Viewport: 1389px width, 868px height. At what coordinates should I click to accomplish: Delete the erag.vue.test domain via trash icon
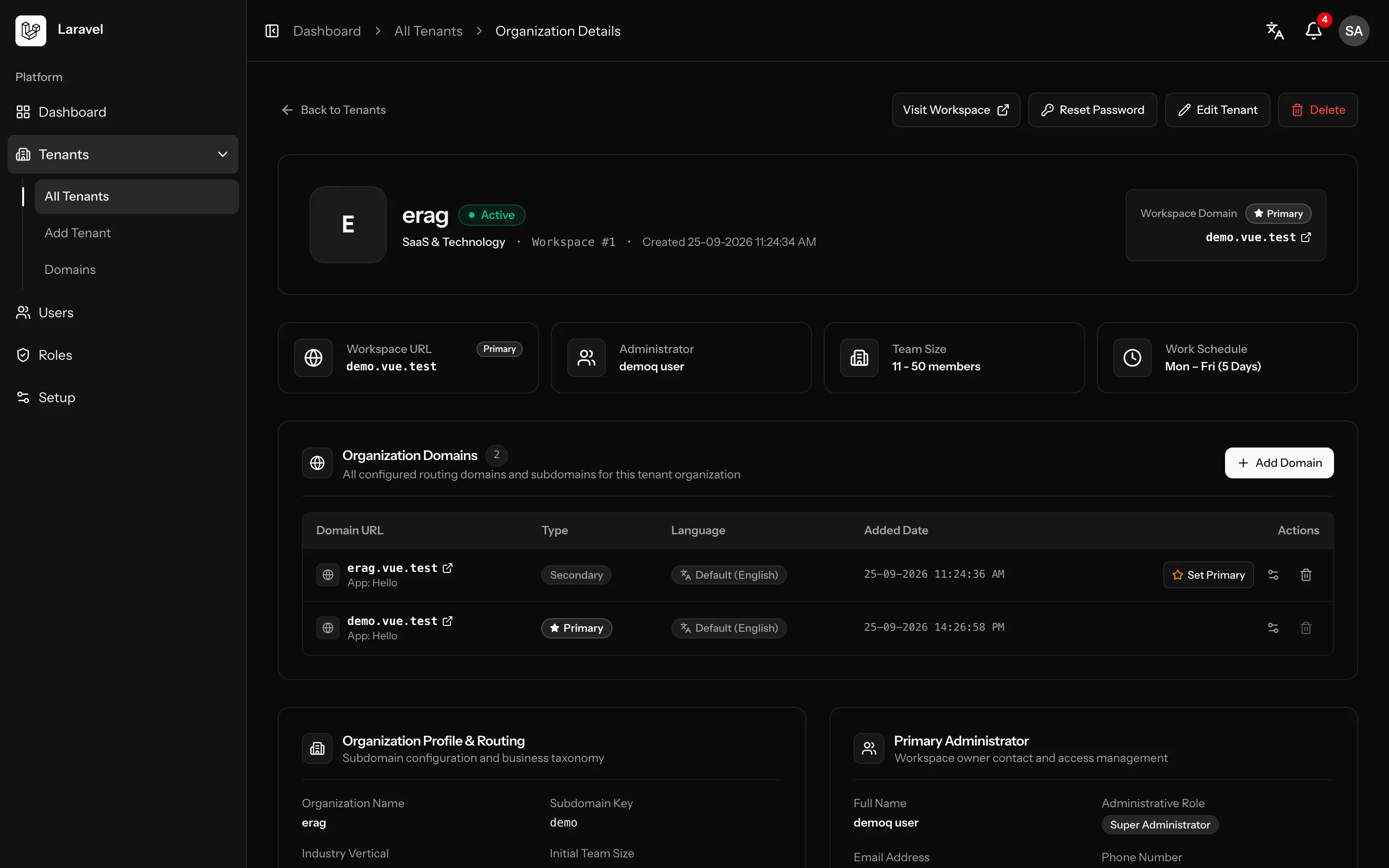tap(1306, 575)
